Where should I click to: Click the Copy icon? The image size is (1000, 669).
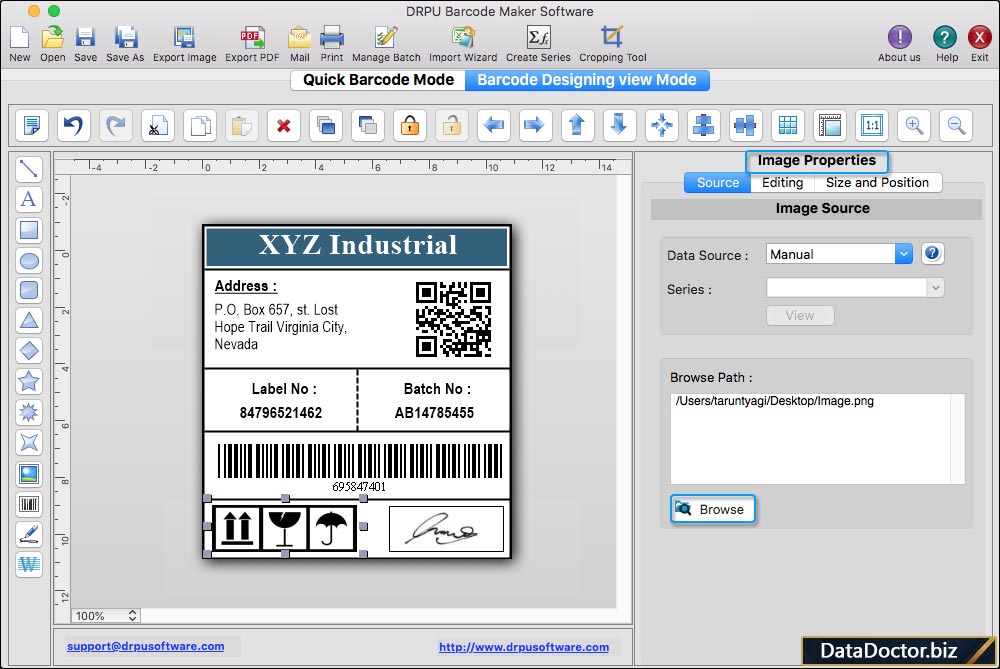pyautogui.click(x=200, y=125)
